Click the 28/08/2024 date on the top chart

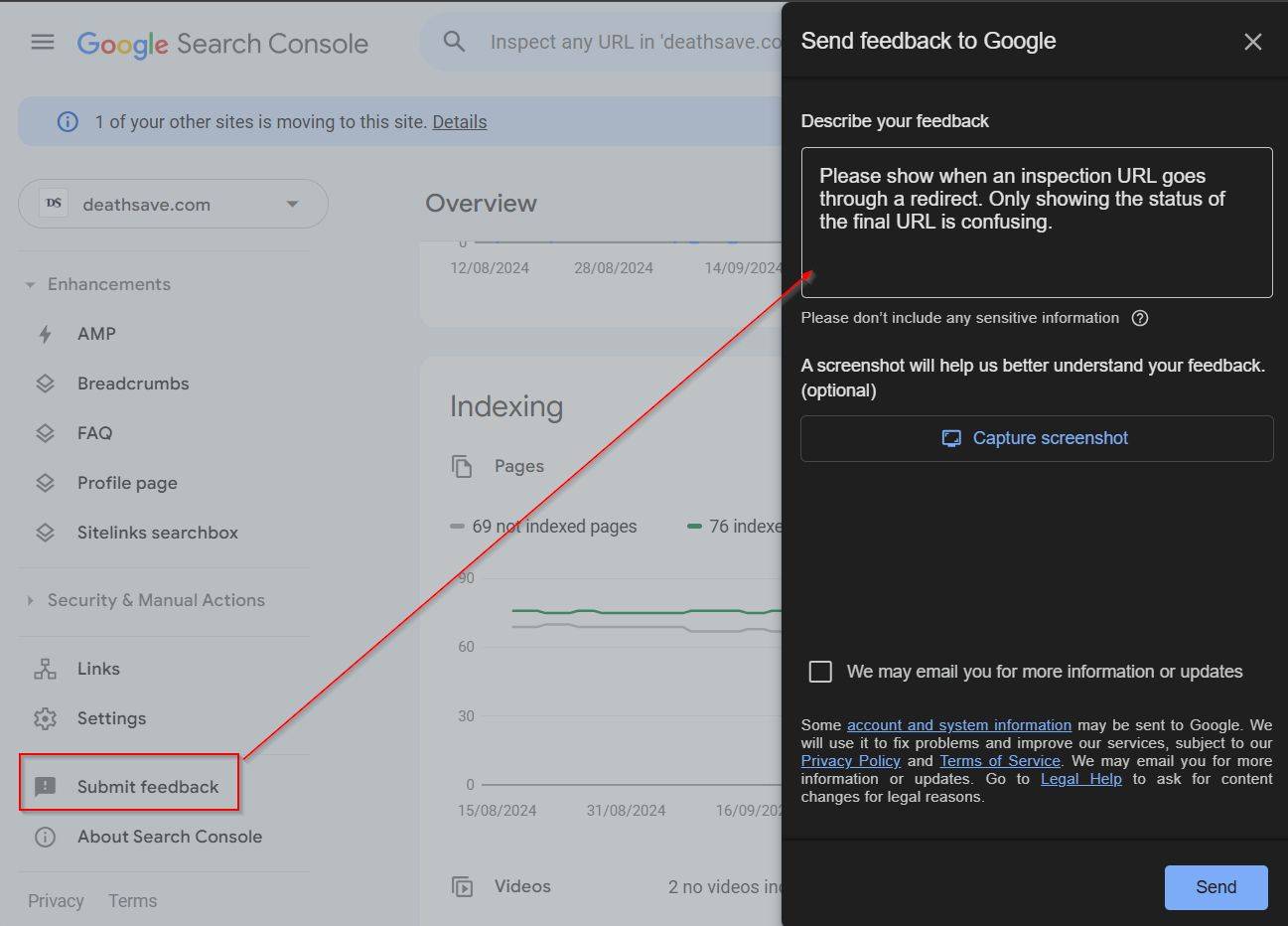coord(614,268)
